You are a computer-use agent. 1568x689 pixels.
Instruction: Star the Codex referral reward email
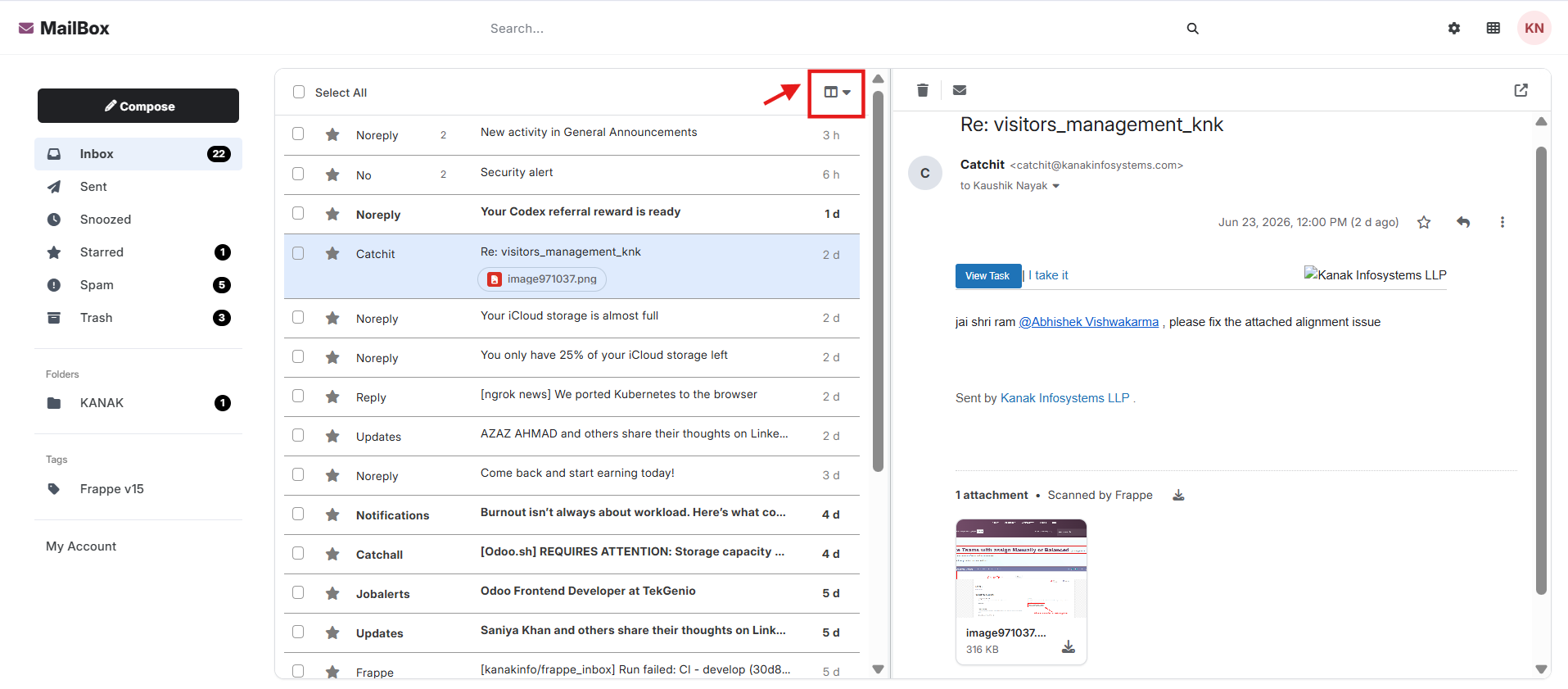tap(332, 214)
